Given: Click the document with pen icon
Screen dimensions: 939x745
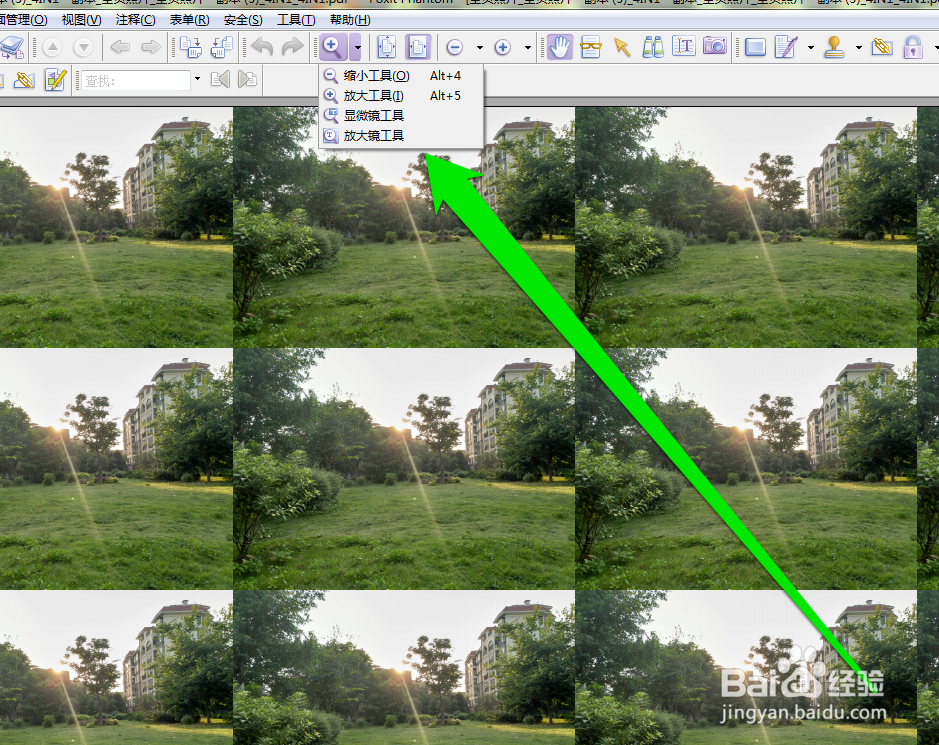Looking at the screenshot, I should [786, 47].
